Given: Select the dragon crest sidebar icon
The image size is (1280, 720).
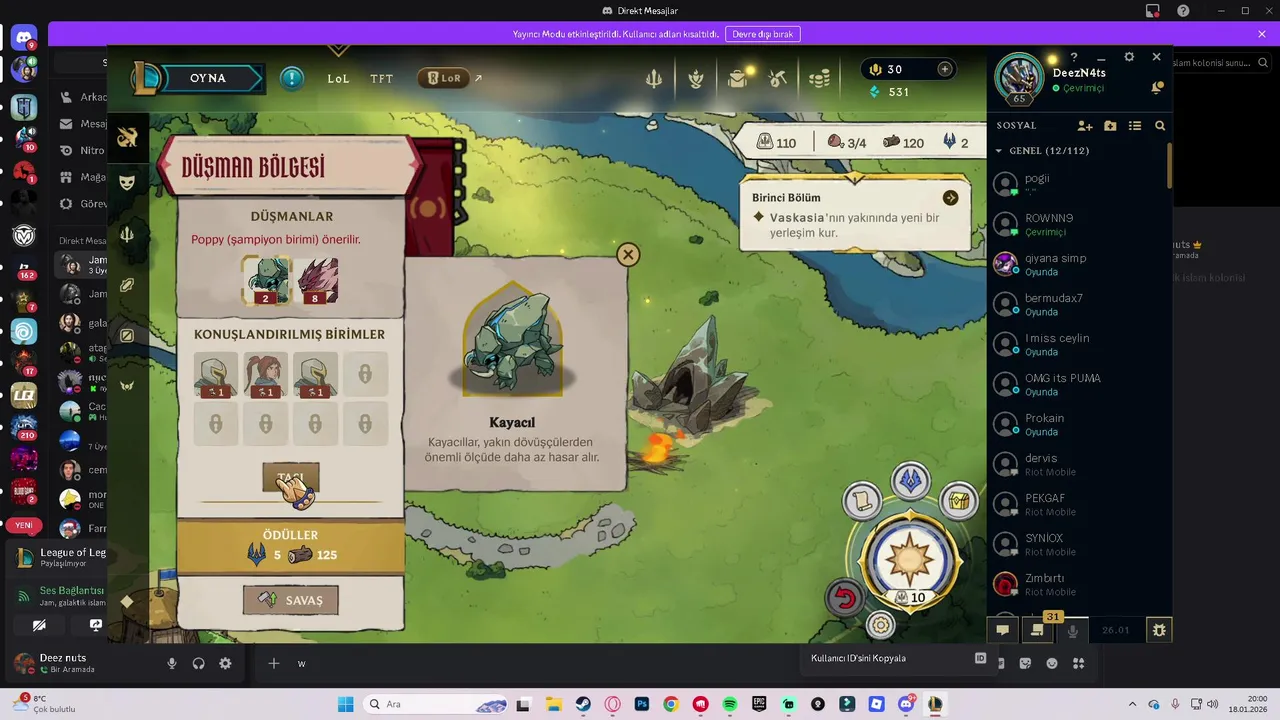Looking at the screenshot, I should coord(127,138).
